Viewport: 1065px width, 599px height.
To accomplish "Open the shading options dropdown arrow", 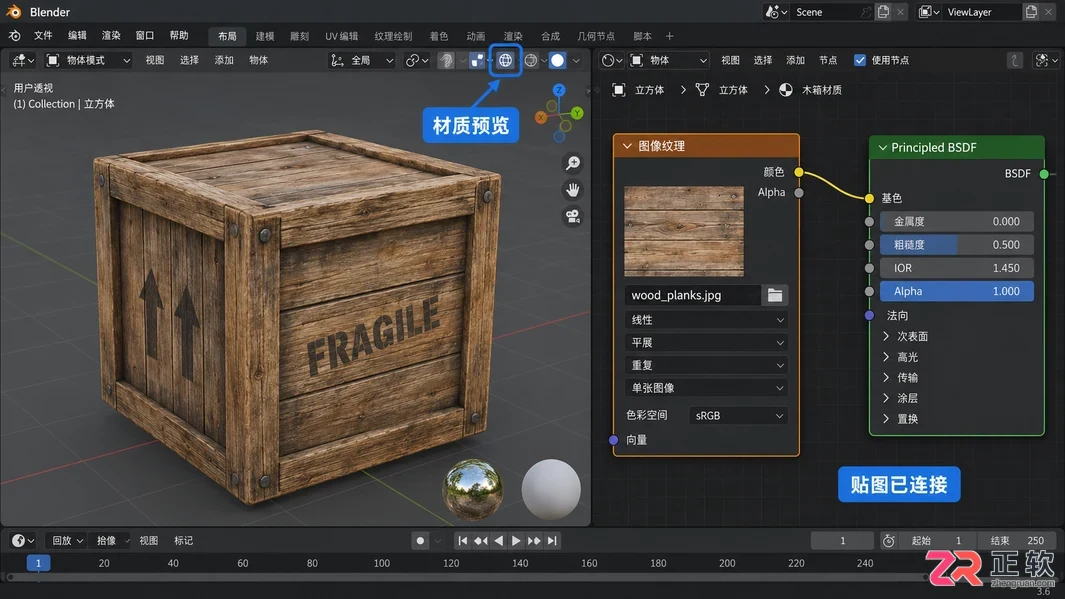I will point(577,60).
